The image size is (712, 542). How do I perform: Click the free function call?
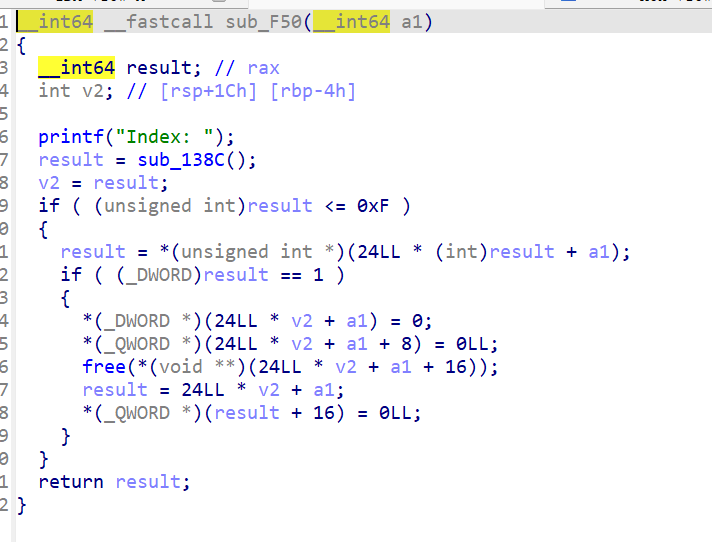tap(104, 367)
